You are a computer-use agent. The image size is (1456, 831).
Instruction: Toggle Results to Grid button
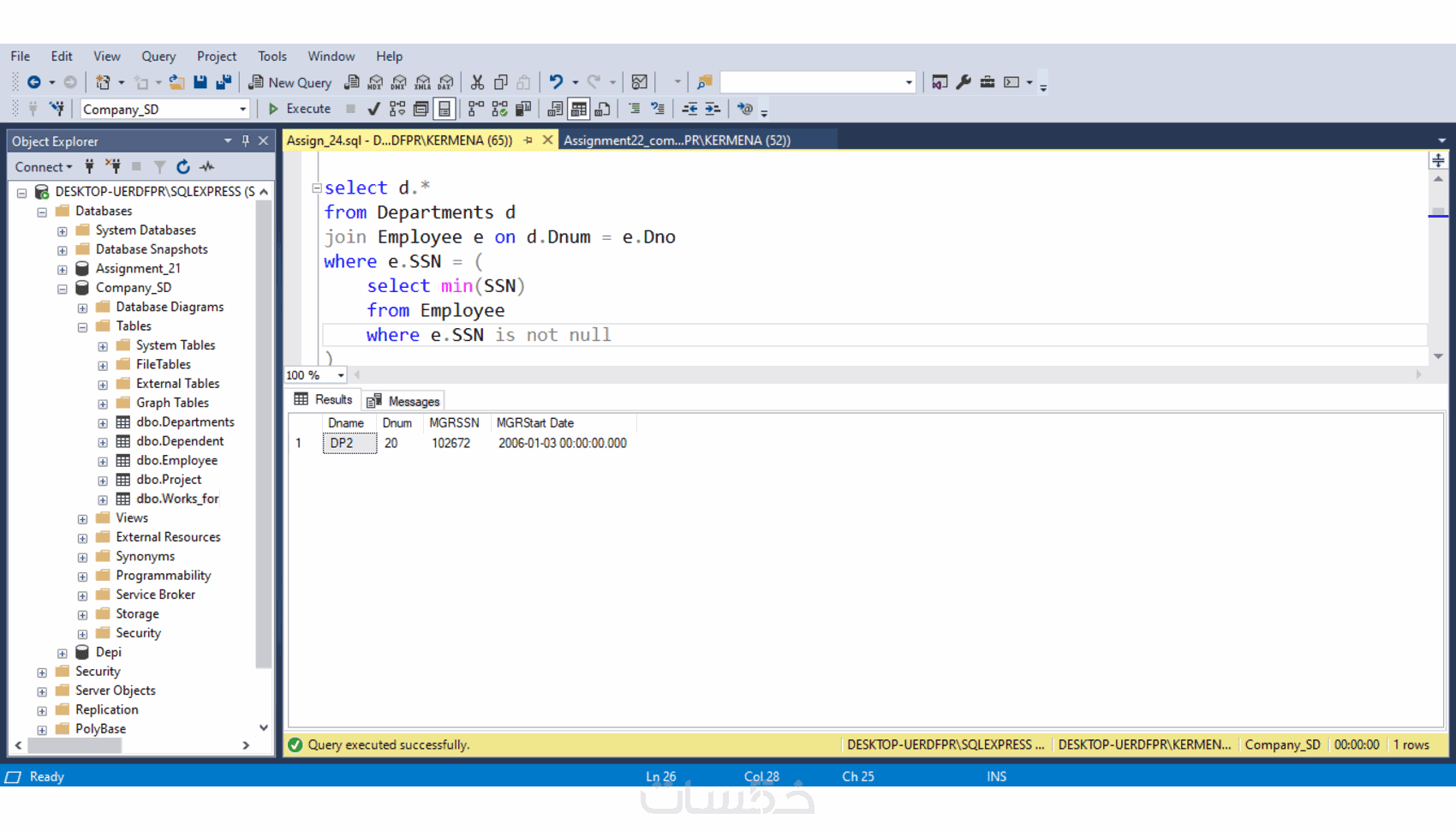coord(579,109)
